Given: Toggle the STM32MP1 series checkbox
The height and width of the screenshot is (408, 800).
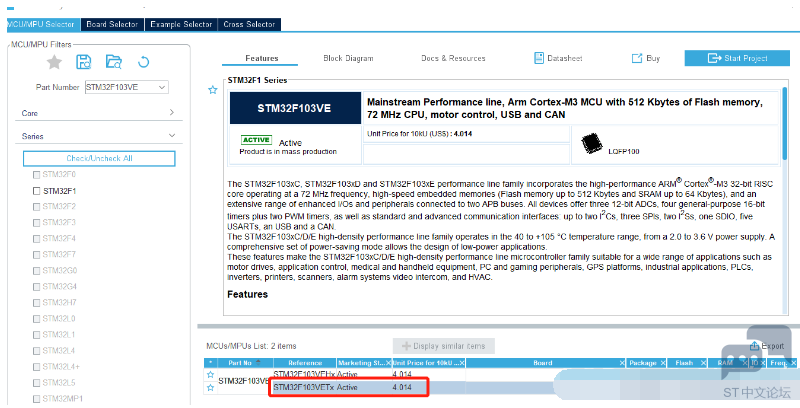Looking at the screenshot, I should tap(36, 398).
